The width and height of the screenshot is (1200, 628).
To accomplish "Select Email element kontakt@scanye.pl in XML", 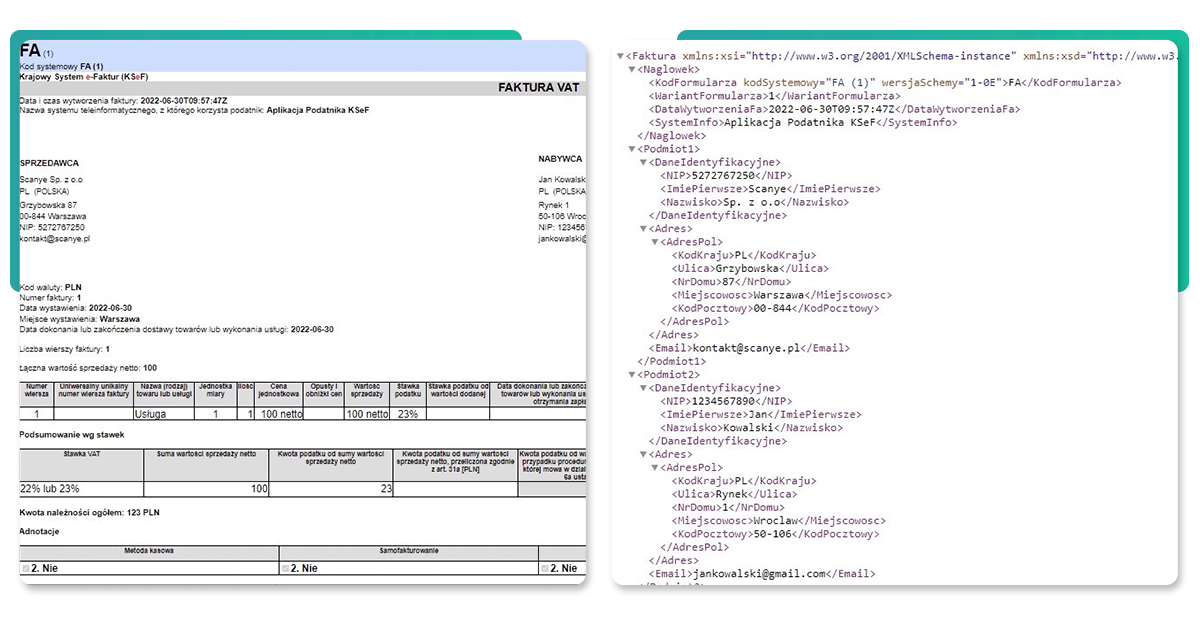I will (749, 348).
